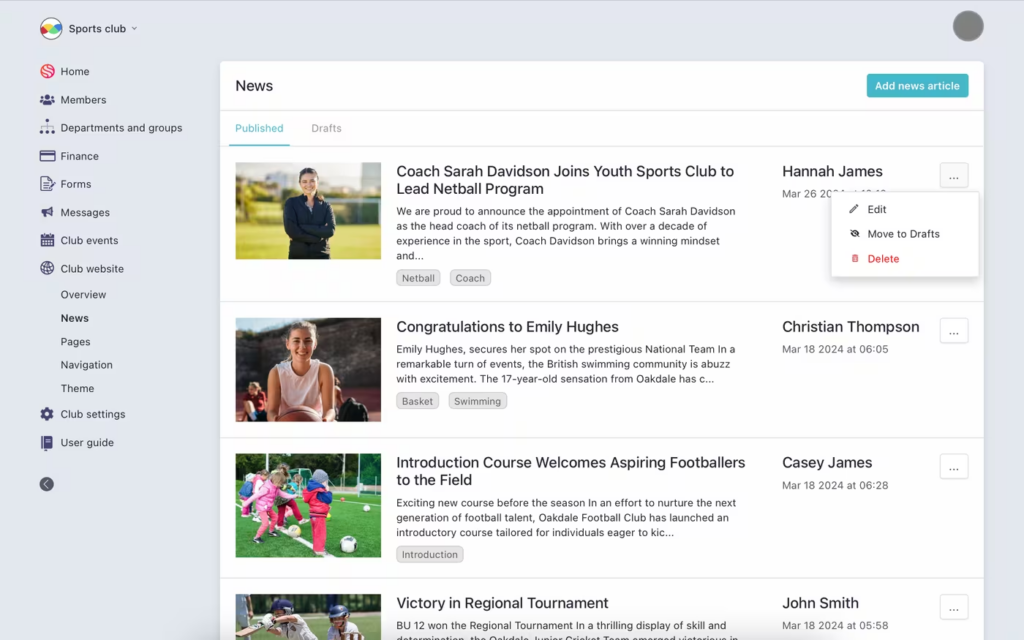Open Introduction Course Welcomes Aspiring Footballers title

coord(571,471)
